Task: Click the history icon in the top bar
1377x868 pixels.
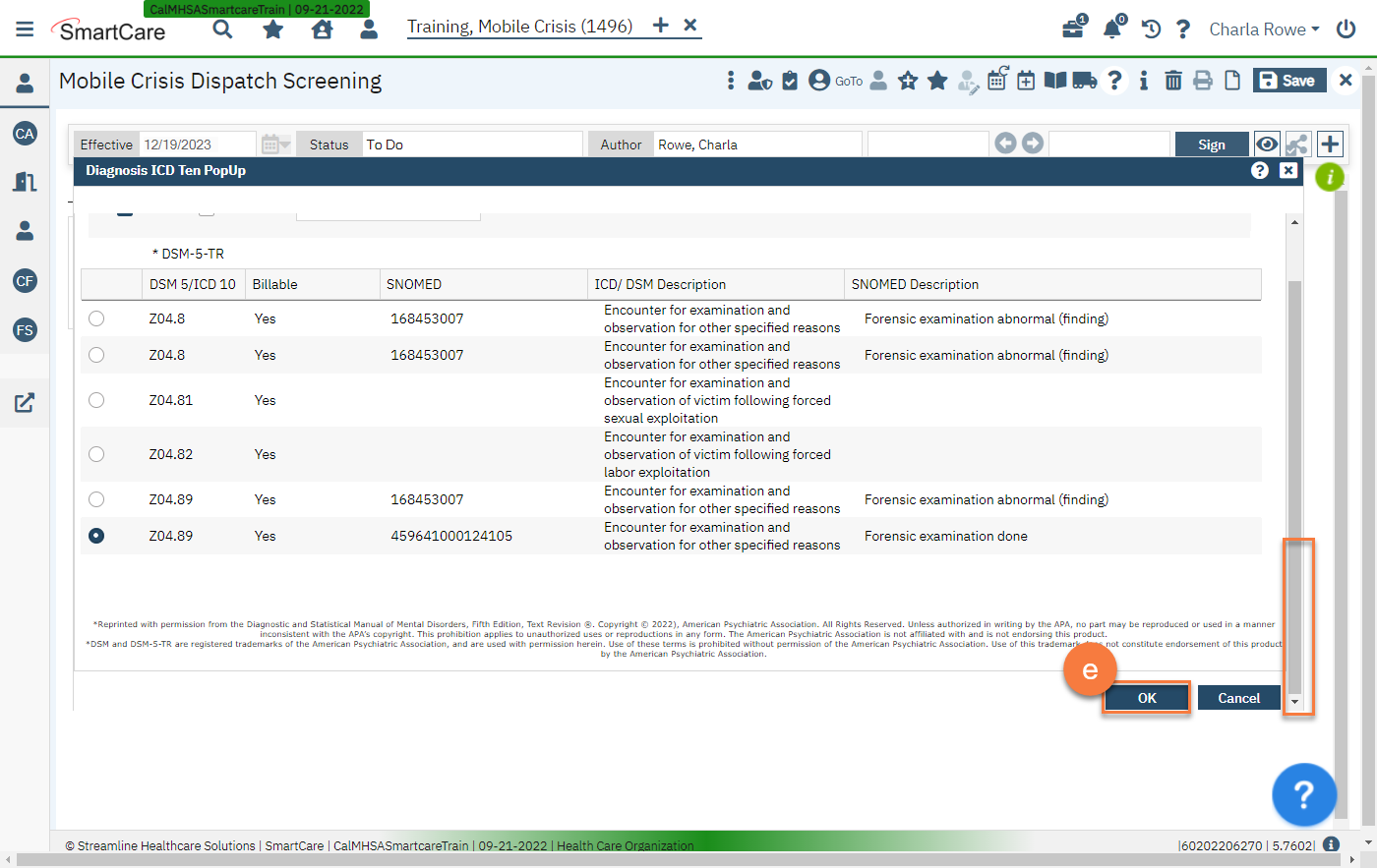Action: [x=1150, y=29]
